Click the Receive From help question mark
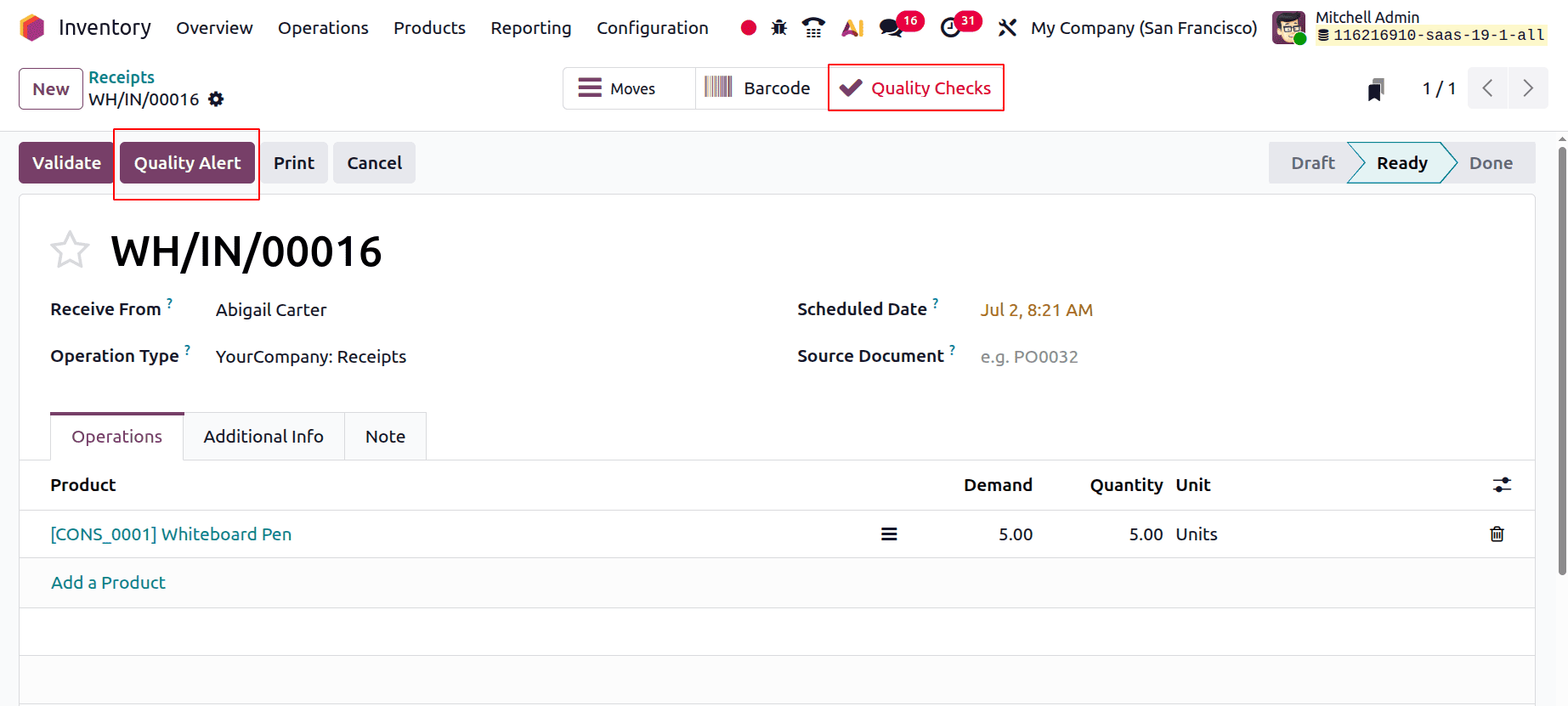Image resolution: width=1568 pixels, height=706 pixels. click(169, 302)
